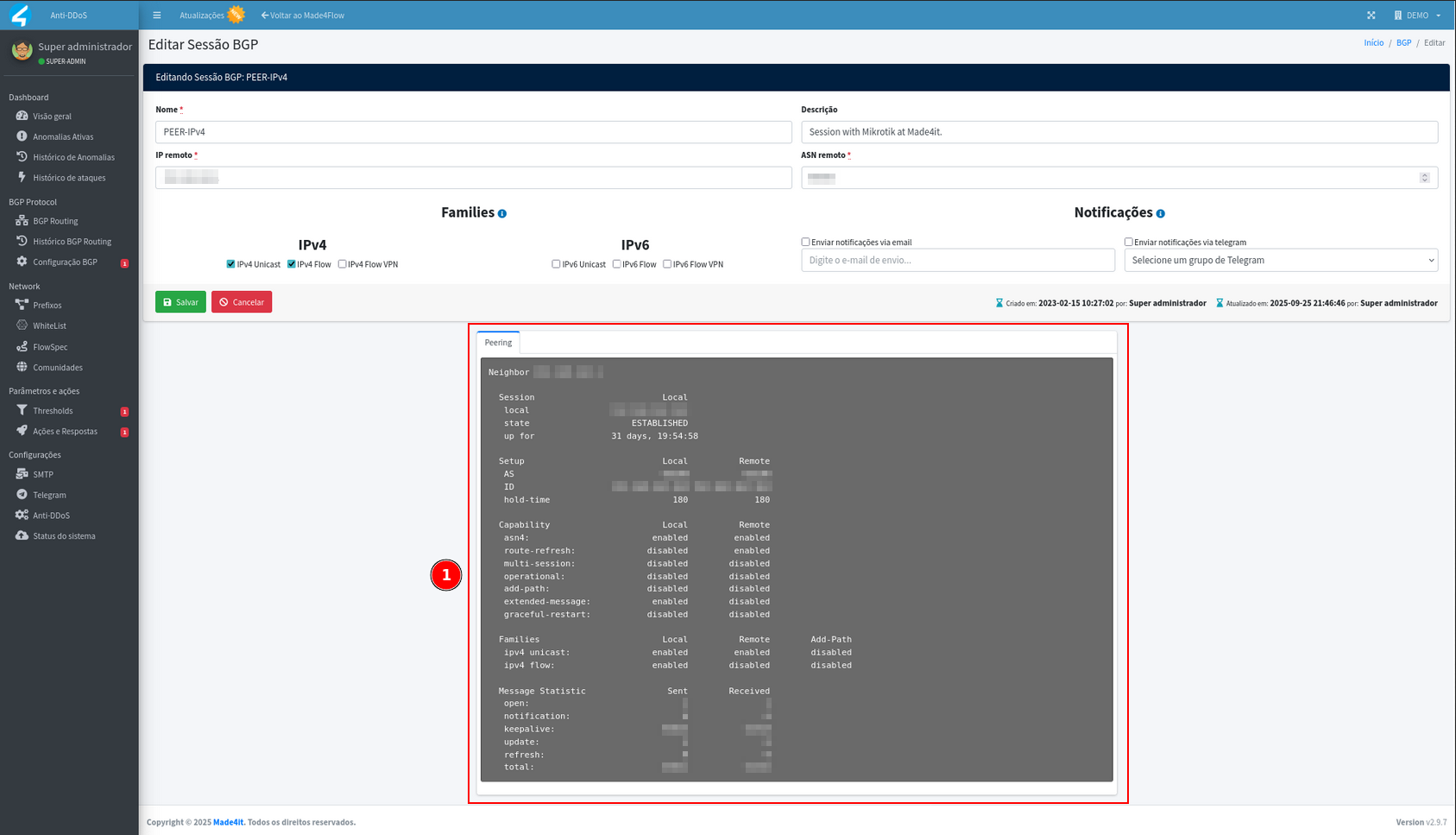Image resolution: width=1456 pixels, height=835 pixels.
Task: Open FlowSpec from the sidebar
Action: pyautogui.click(x=50, y=347)
